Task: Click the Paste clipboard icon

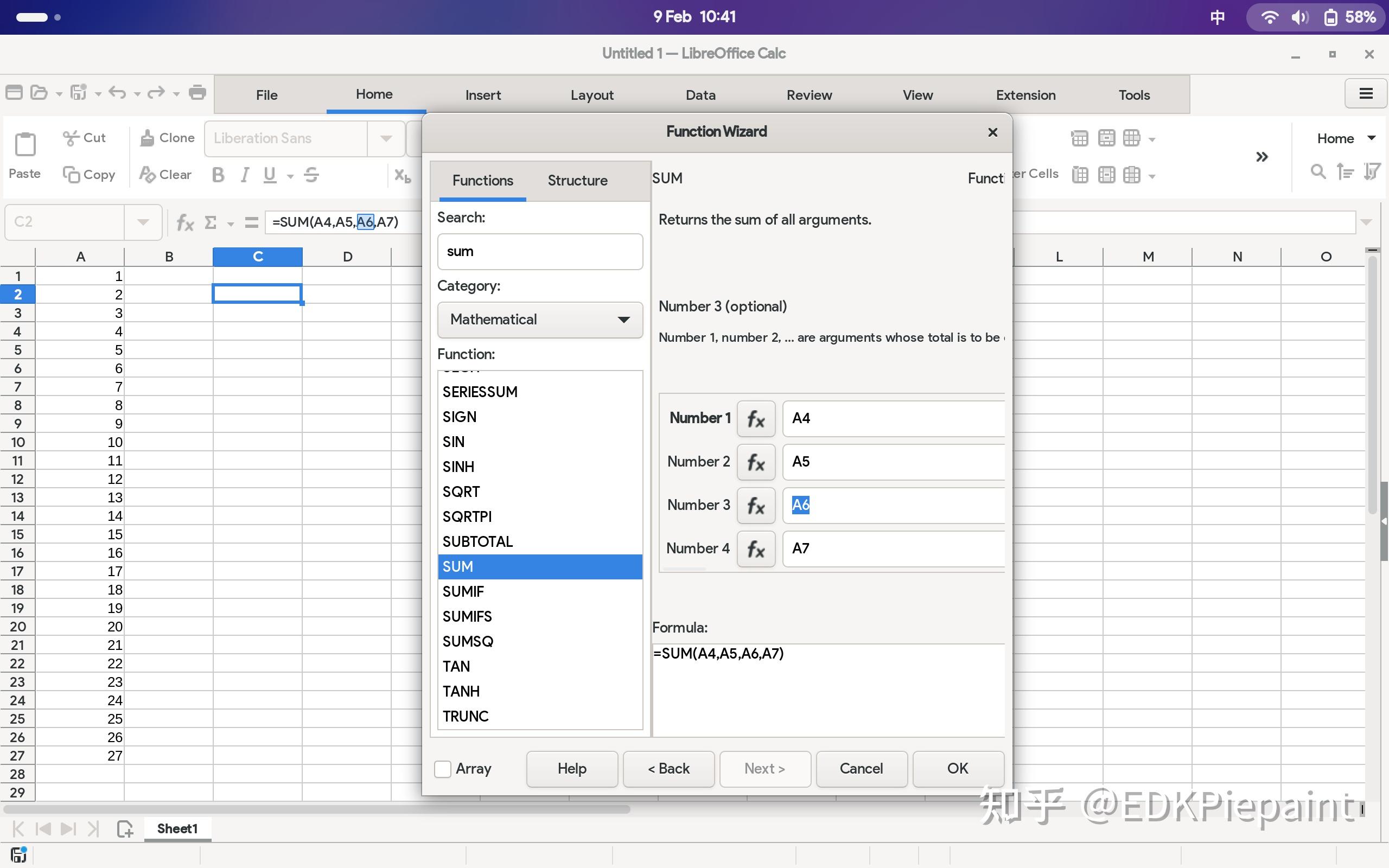Action: [24, 144]
